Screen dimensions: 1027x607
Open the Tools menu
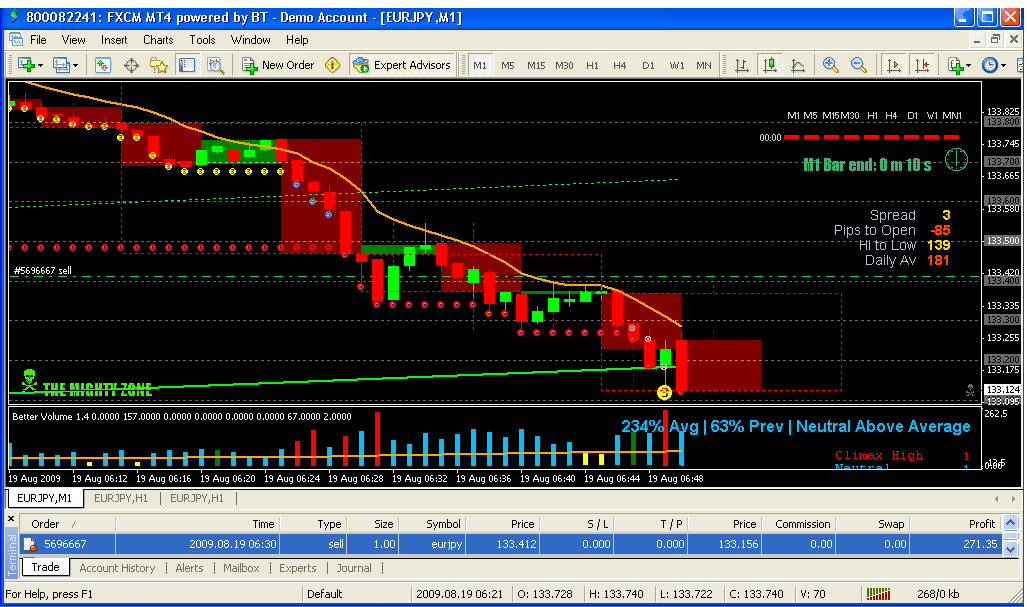(202, 40)
